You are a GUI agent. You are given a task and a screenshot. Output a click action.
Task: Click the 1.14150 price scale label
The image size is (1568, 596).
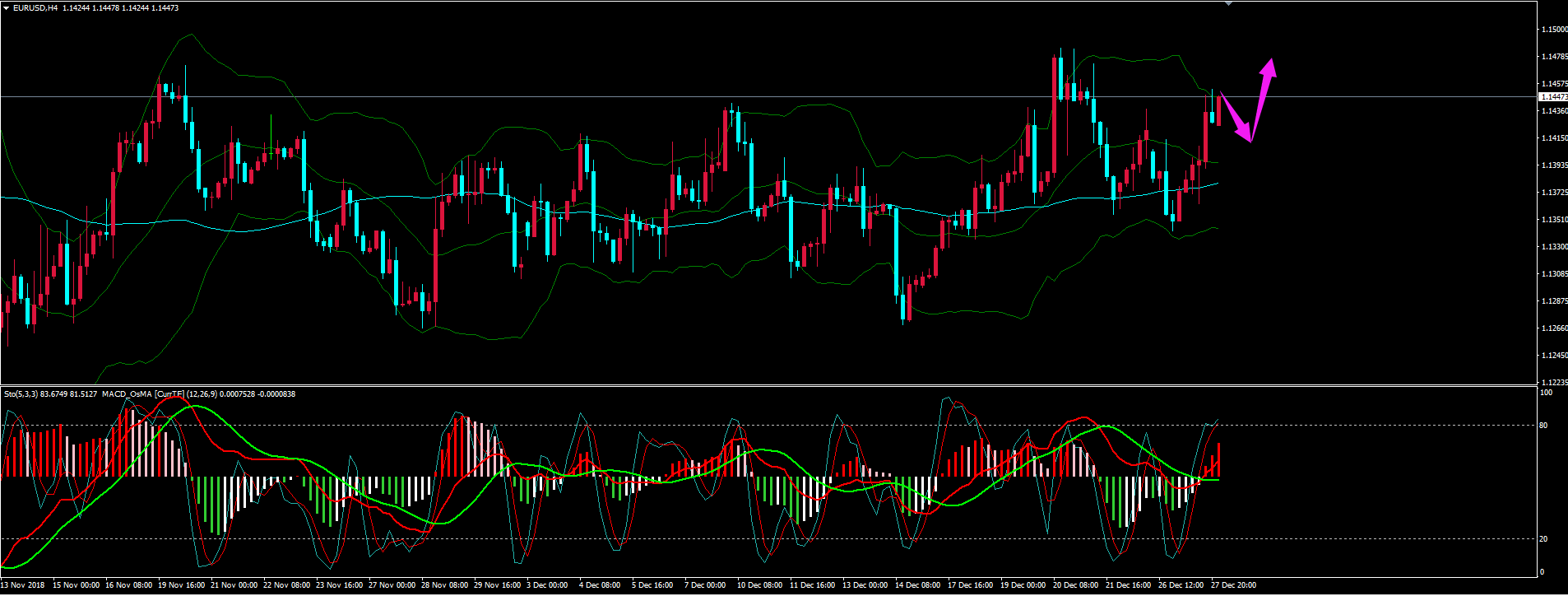click(x=1554, y=138)
